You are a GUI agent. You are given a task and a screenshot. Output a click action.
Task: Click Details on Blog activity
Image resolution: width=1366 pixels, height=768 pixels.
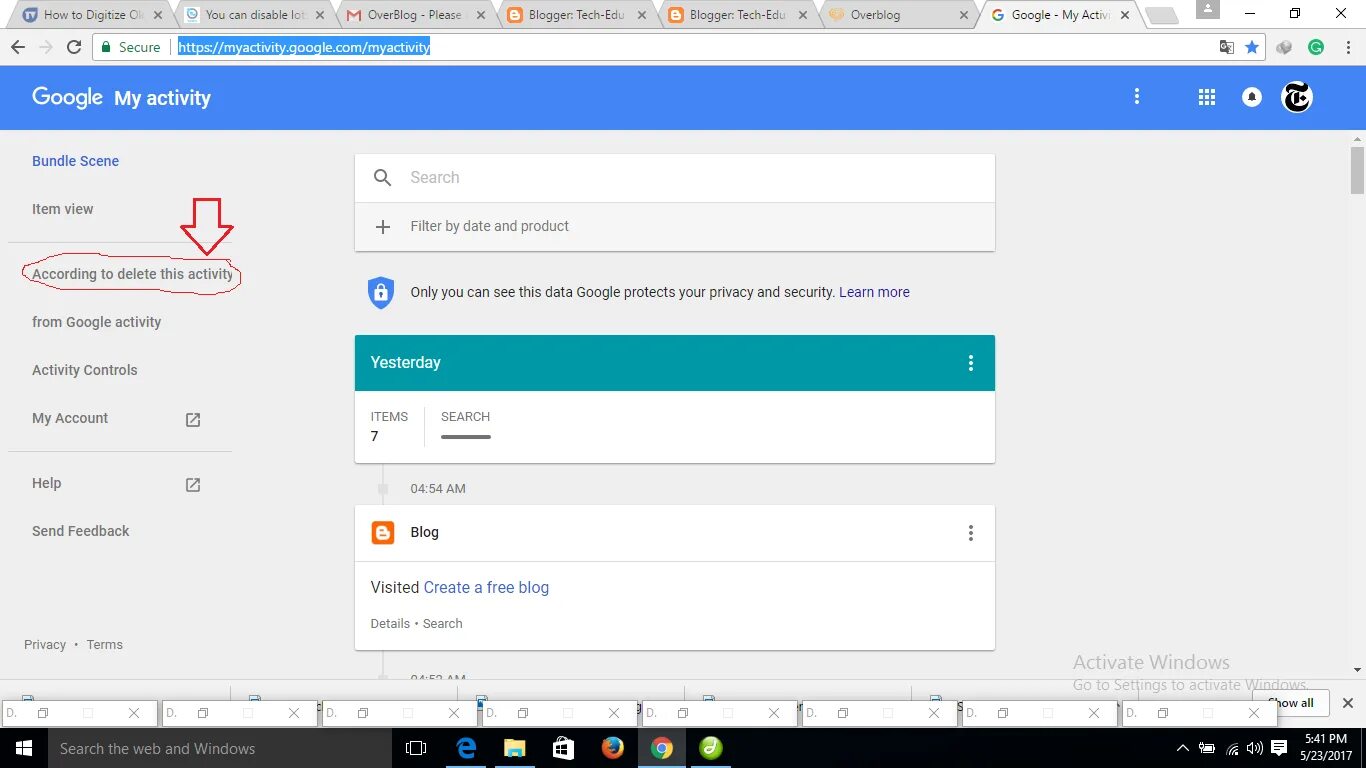click(x=390, y=624)
